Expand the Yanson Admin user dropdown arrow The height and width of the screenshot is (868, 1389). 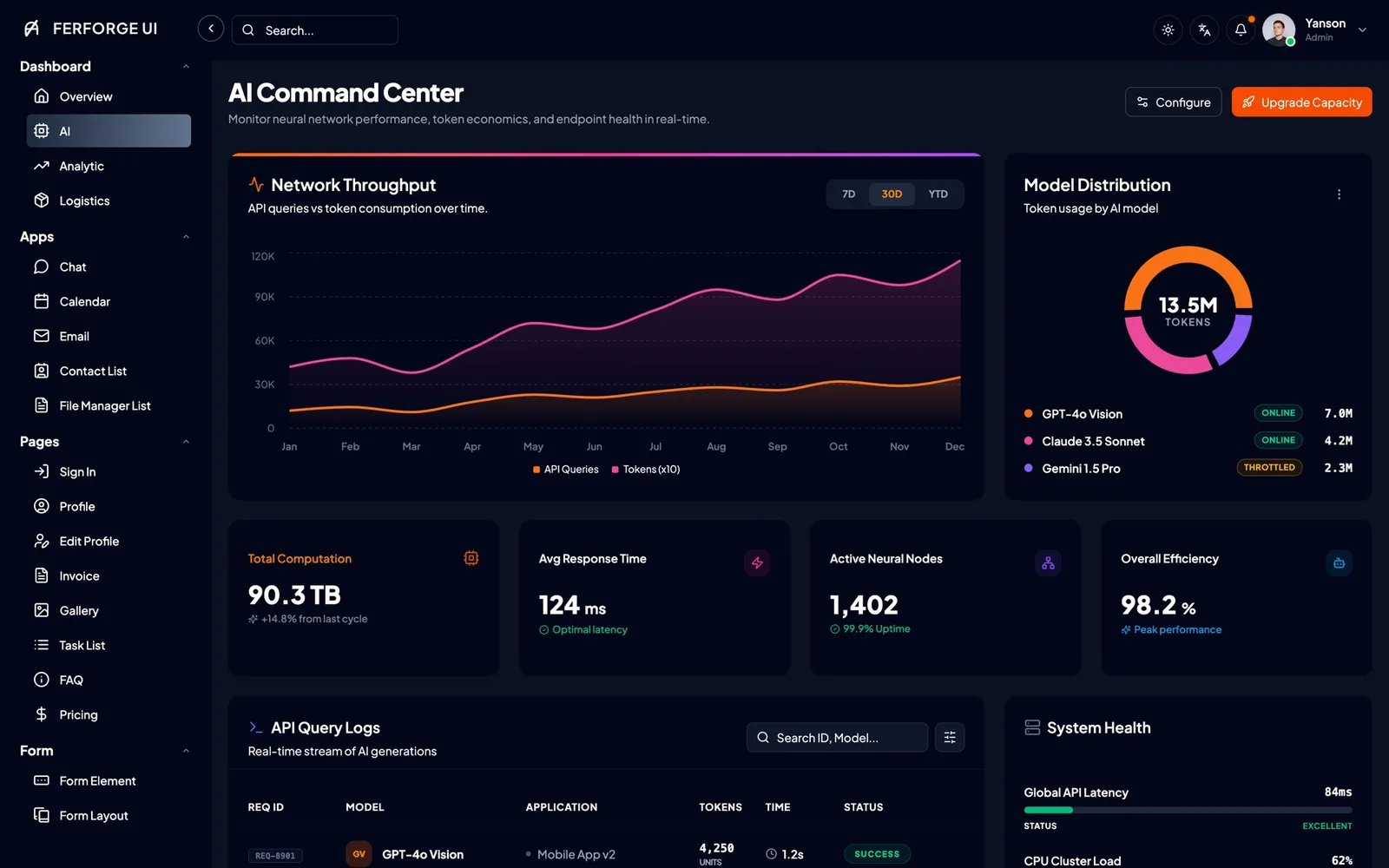click(1362, 30)
